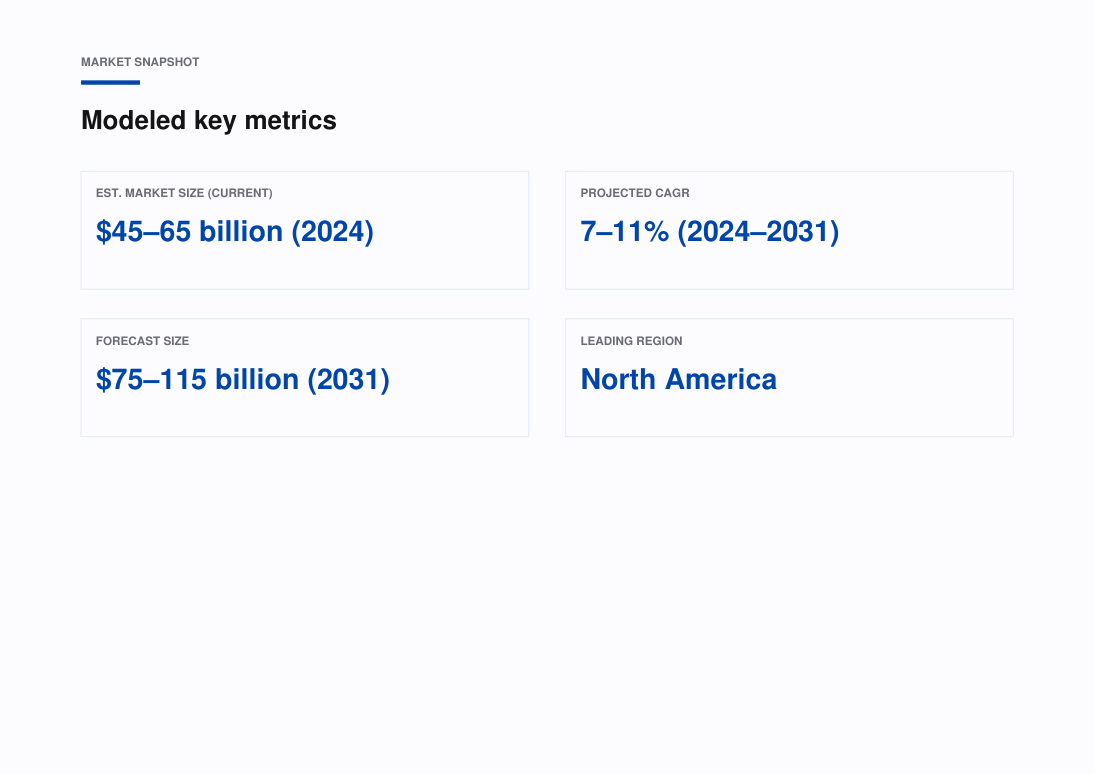Click the LEADING REGION label
This screenshot has height=774, width=1095.
(631, 341)
